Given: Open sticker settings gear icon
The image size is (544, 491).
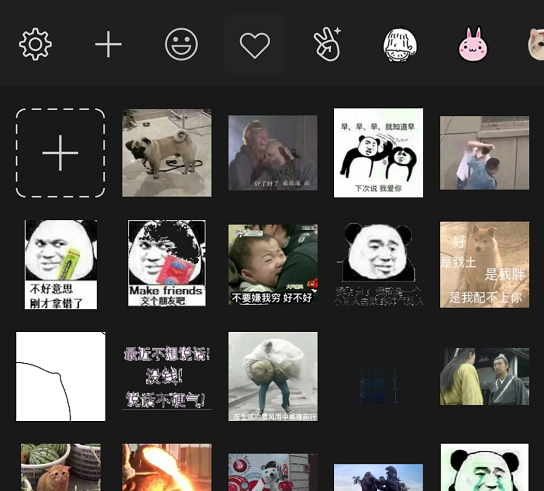Looking at the screenshot, I should (35, 44).
